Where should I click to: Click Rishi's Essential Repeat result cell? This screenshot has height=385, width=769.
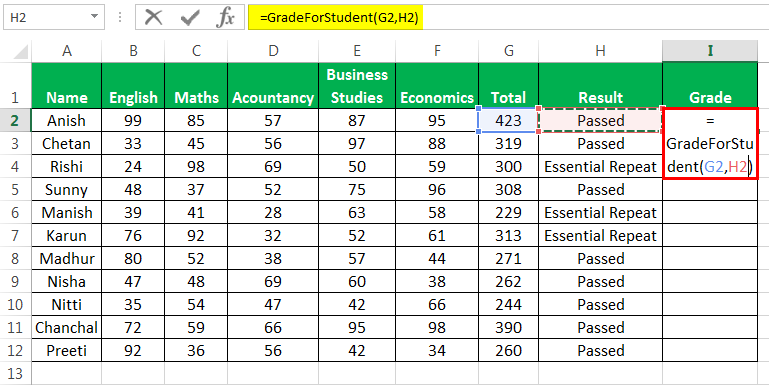tap(600, 166)
